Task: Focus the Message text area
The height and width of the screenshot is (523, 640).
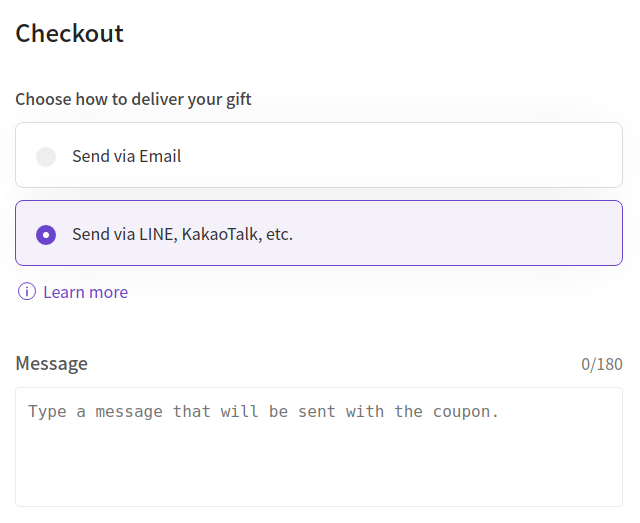Action: pyautogui.click(x=319, y=447)
